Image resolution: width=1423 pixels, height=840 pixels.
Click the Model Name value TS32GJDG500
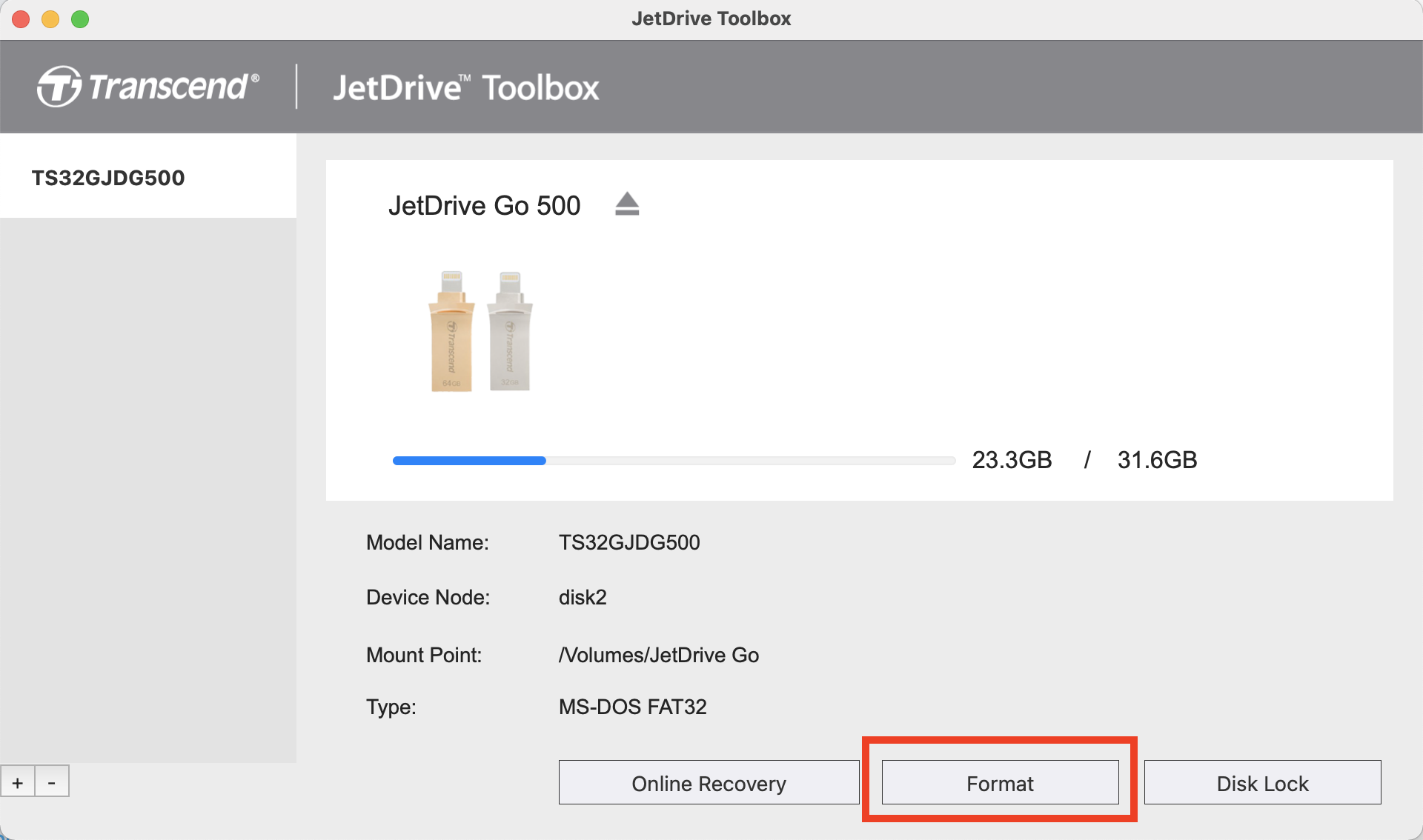(629, 542)
